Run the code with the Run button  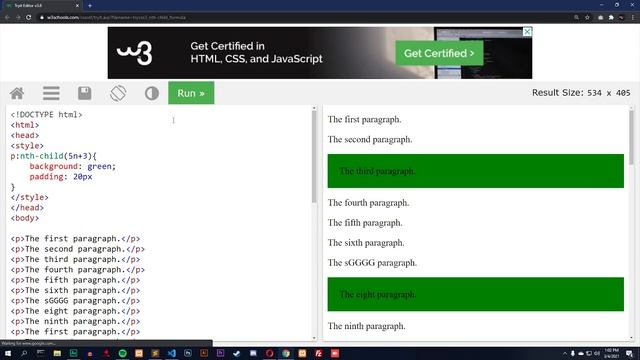[191, 93]
